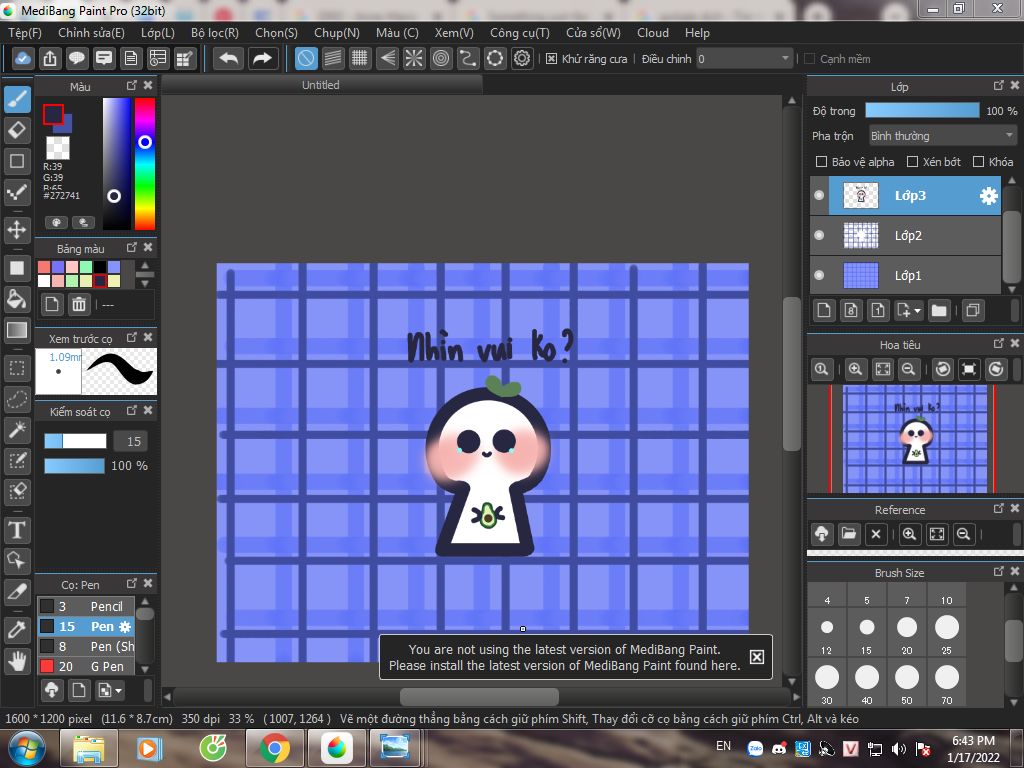
Task: Select the G Pen brush
Action: click(86, 666)
